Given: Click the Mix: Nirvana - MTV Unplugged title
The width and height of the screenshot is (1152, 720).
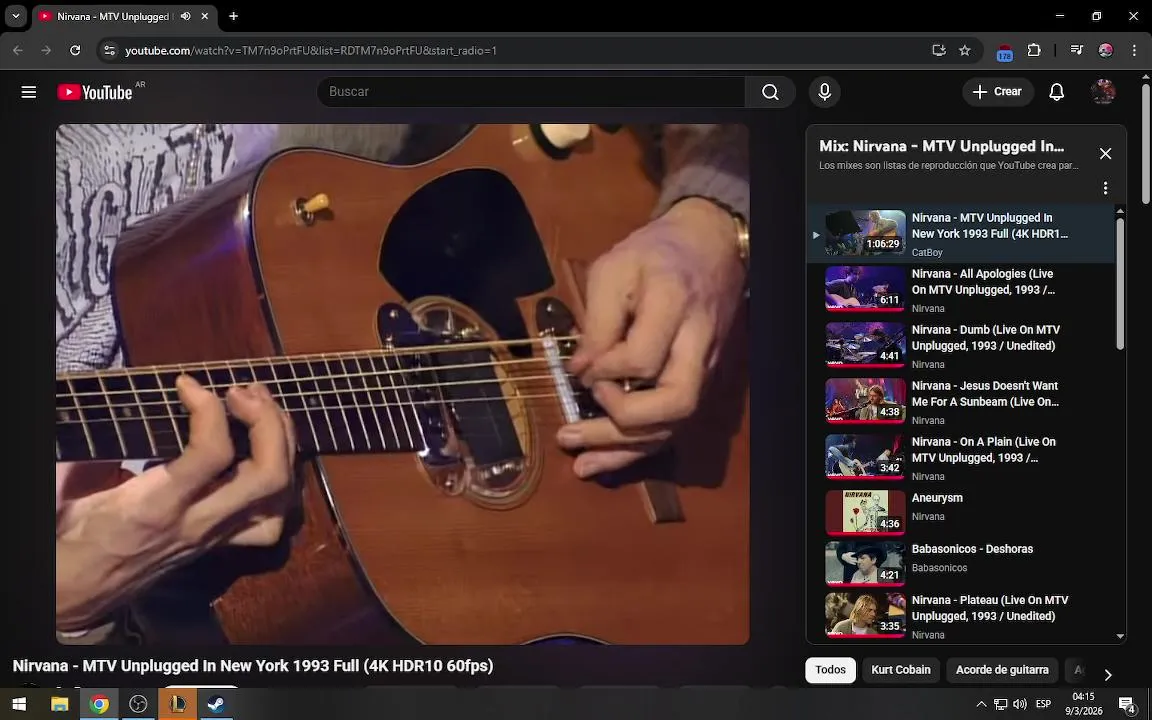Looking at the screenshot, I should coord(941,146).
